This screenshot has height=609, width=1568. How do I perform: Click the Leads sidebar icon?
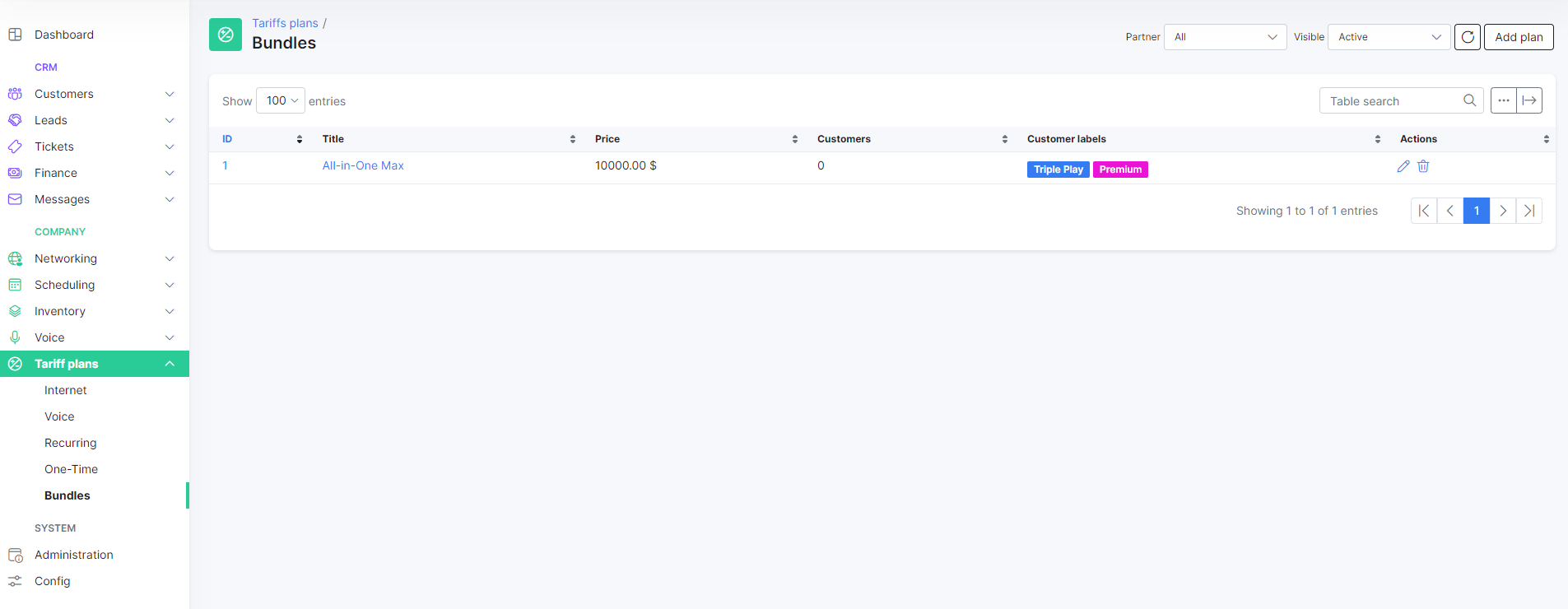click(15, 120)
